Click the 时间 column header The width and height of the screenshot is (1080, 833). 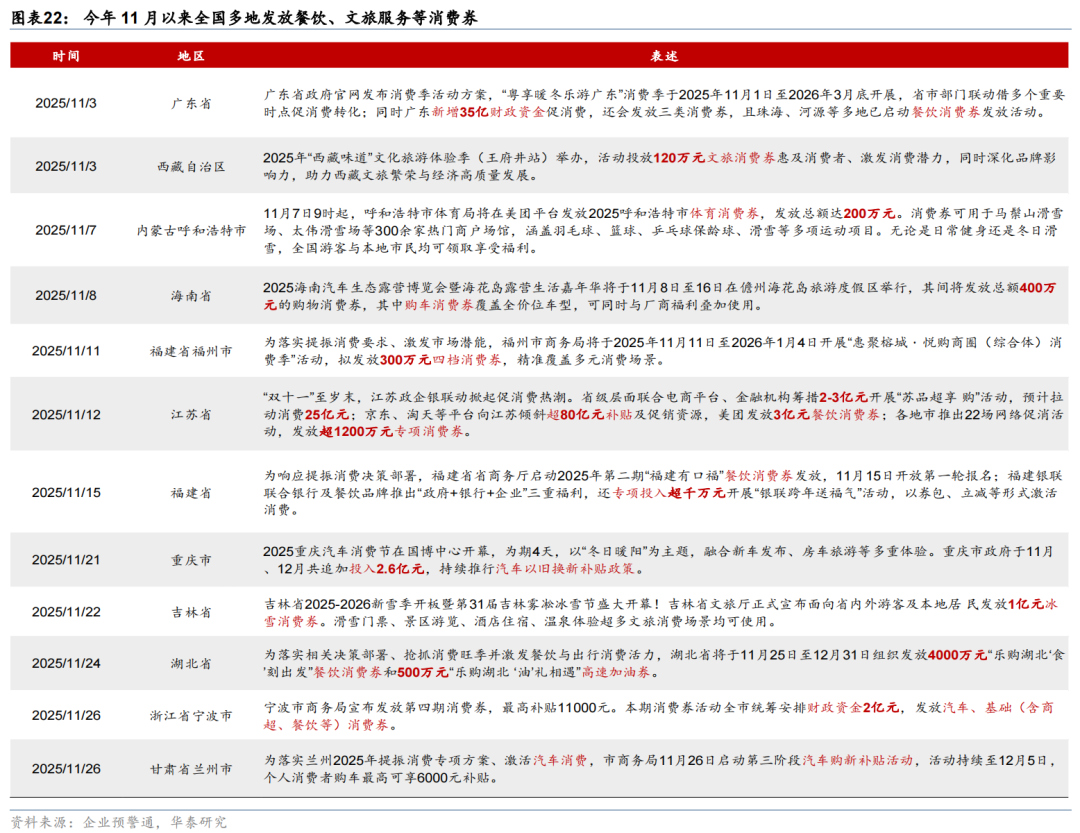tap(66, 56)
